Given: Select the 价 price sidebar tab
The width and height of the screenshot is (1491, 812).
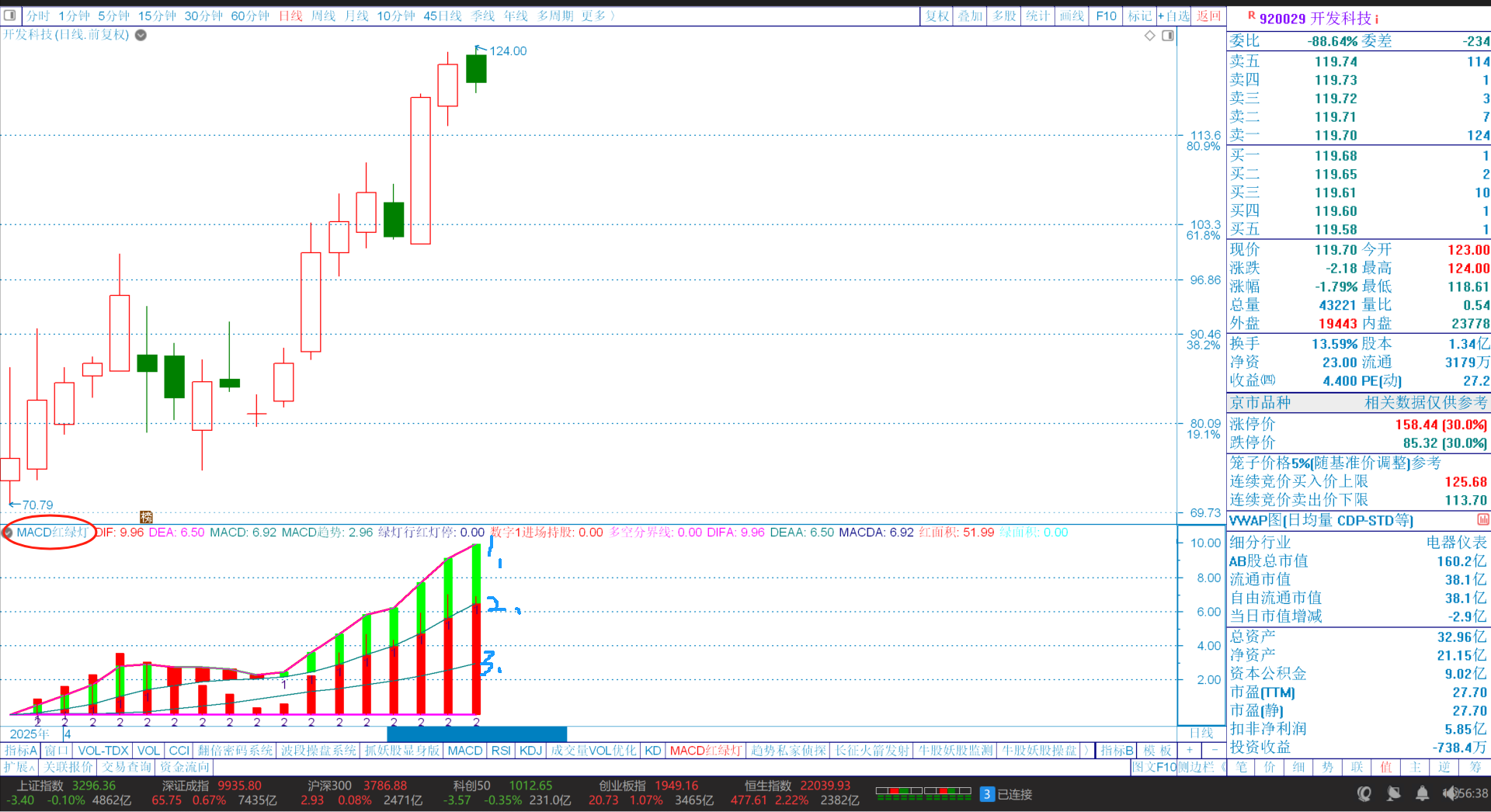Looking at the screenshot, I should point(1270,767).
